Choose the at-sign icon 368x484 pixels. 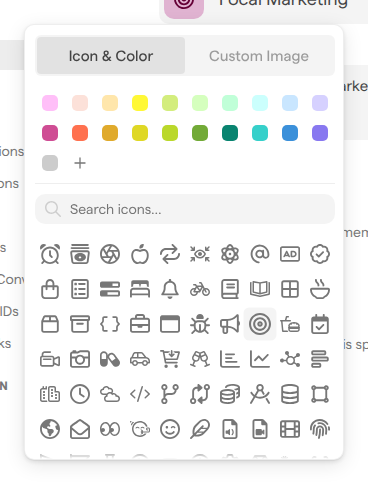260,254
